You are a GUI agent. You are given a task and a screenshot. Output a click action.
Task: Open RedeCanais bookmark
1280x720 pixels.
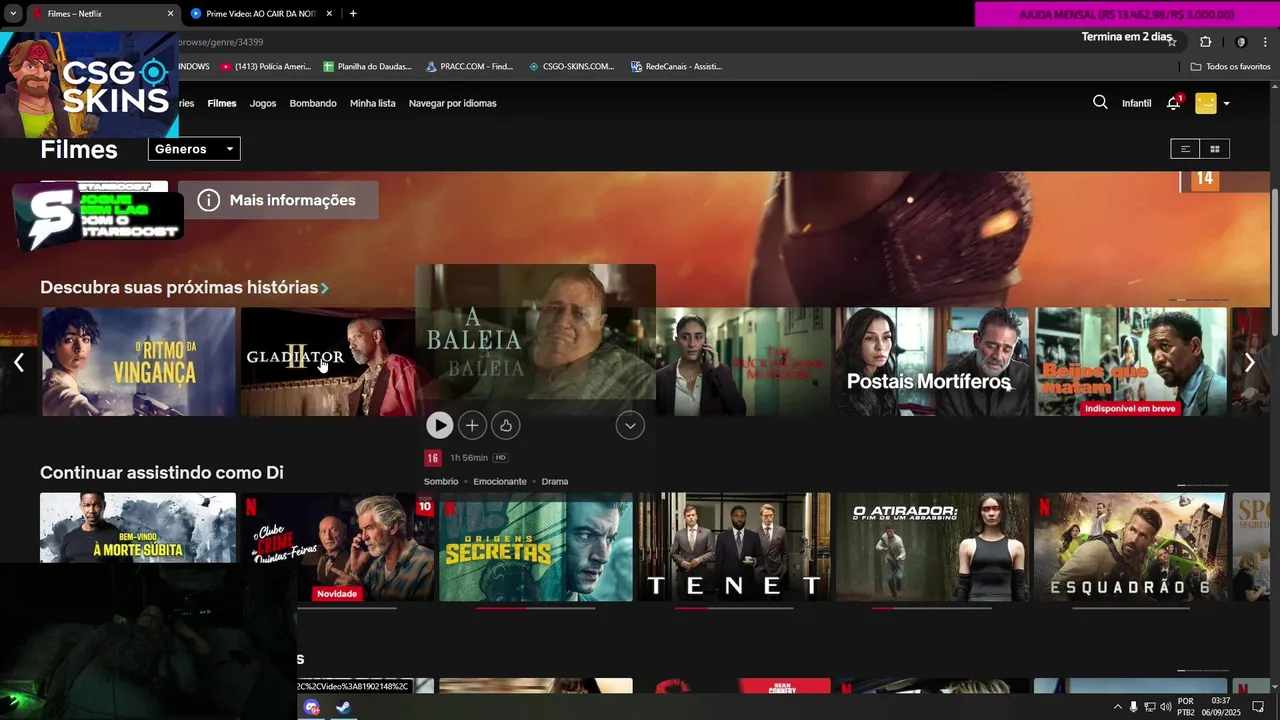pyautogui.click(x=676, y=66)
